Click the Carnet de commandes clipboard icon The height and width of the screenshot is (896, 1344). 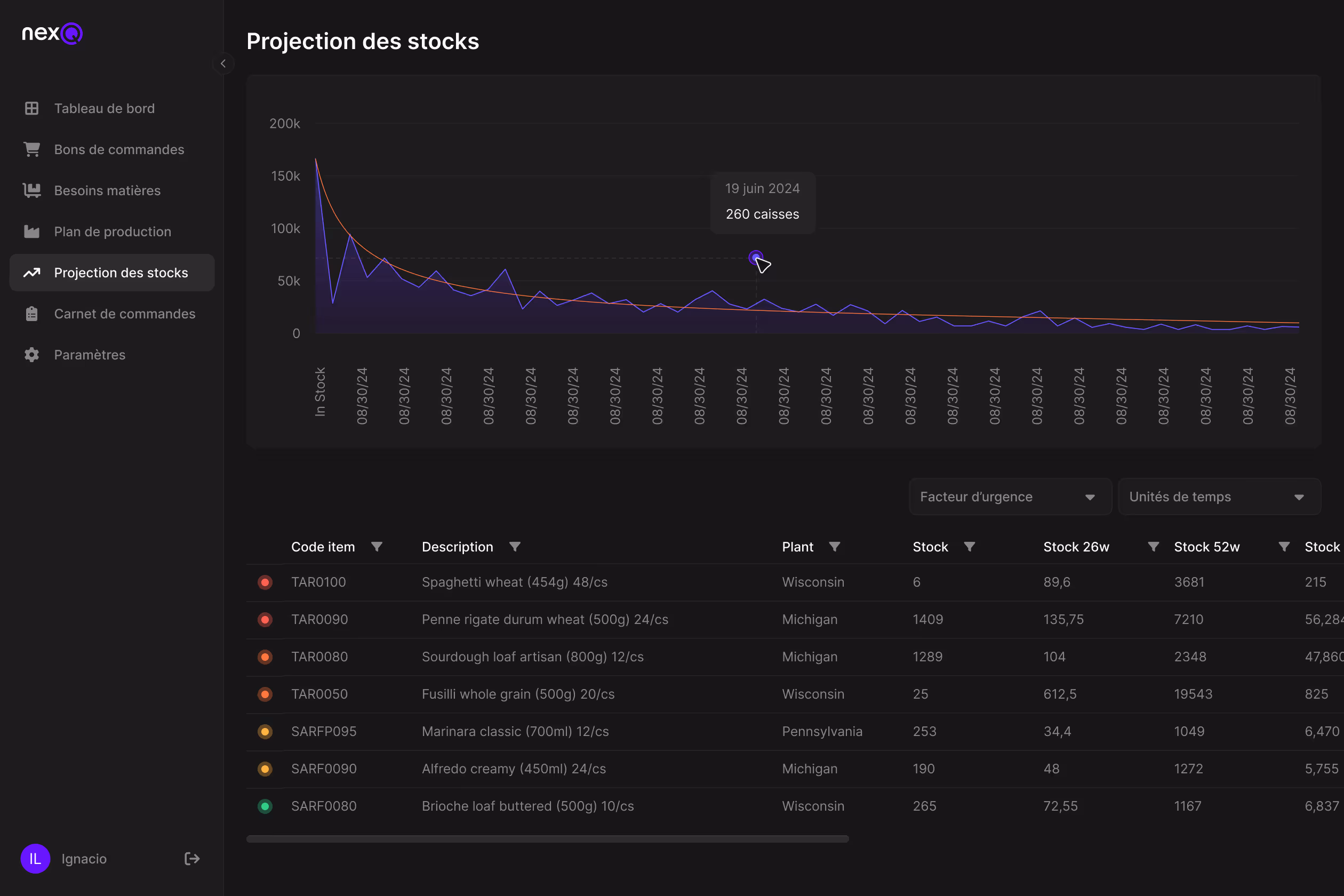(x=32, y=314)
